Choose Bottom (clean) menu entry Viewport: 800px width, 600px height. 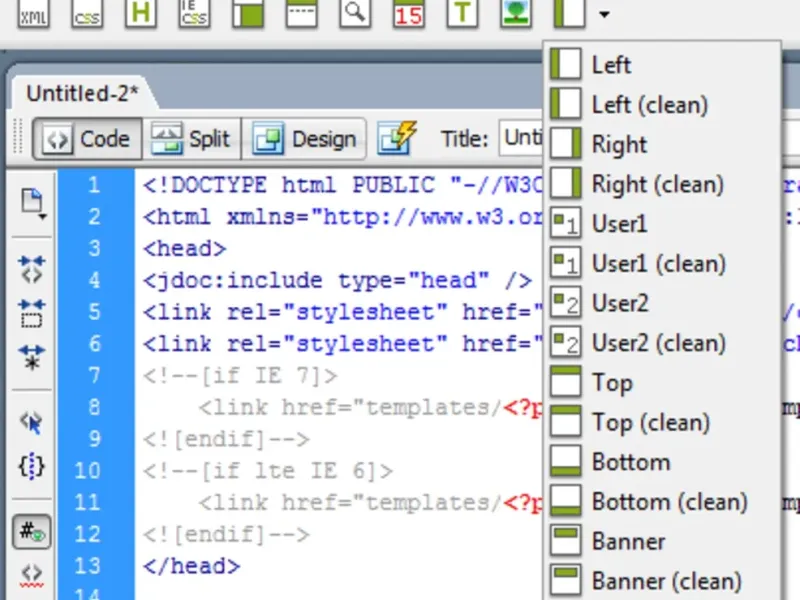tap(662, 502)
